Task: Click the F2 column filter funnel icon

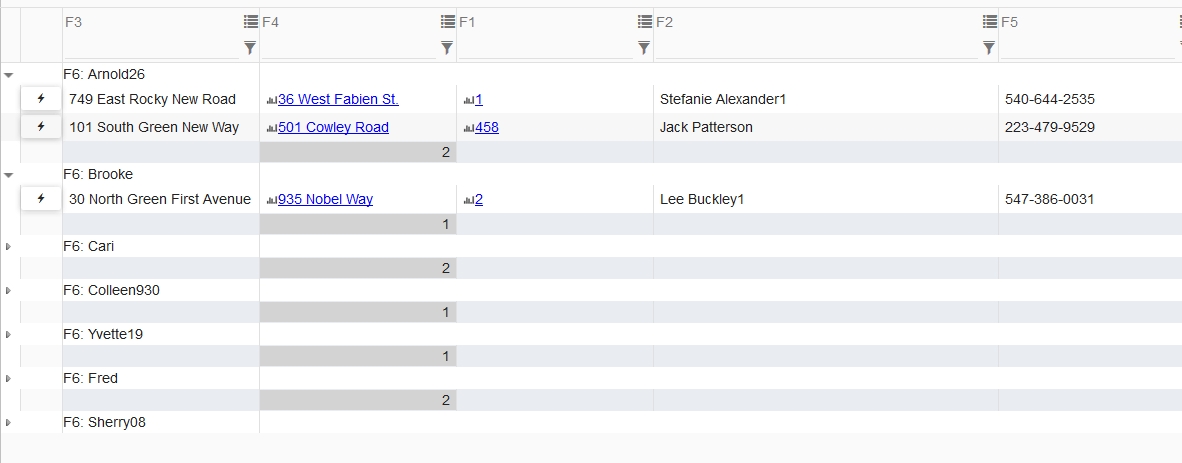Action: click(989, 48)
